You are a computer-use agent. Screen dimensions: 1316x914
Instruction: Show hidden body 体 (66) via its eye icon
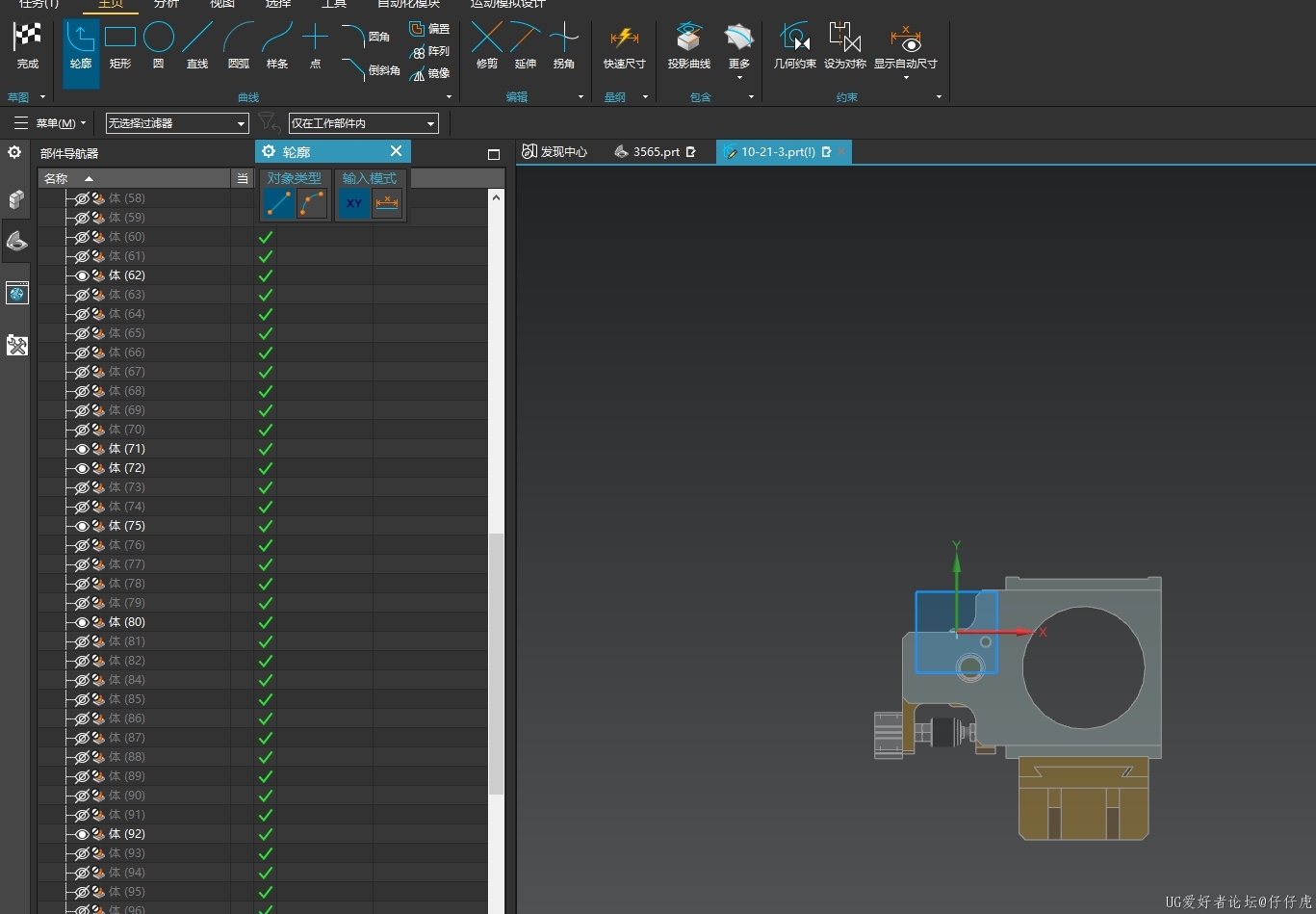(x=82, y=353)
